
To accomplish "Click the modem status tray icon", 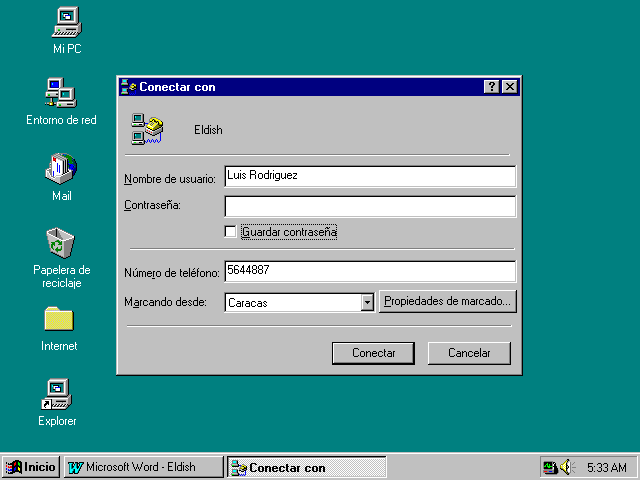I will 549,467.
